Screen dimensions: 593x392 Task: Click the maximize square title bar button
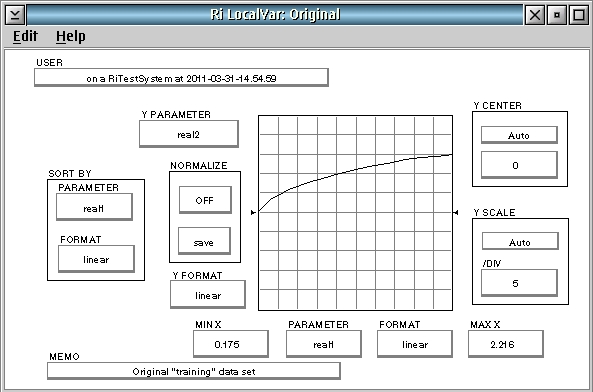[579, 15]
